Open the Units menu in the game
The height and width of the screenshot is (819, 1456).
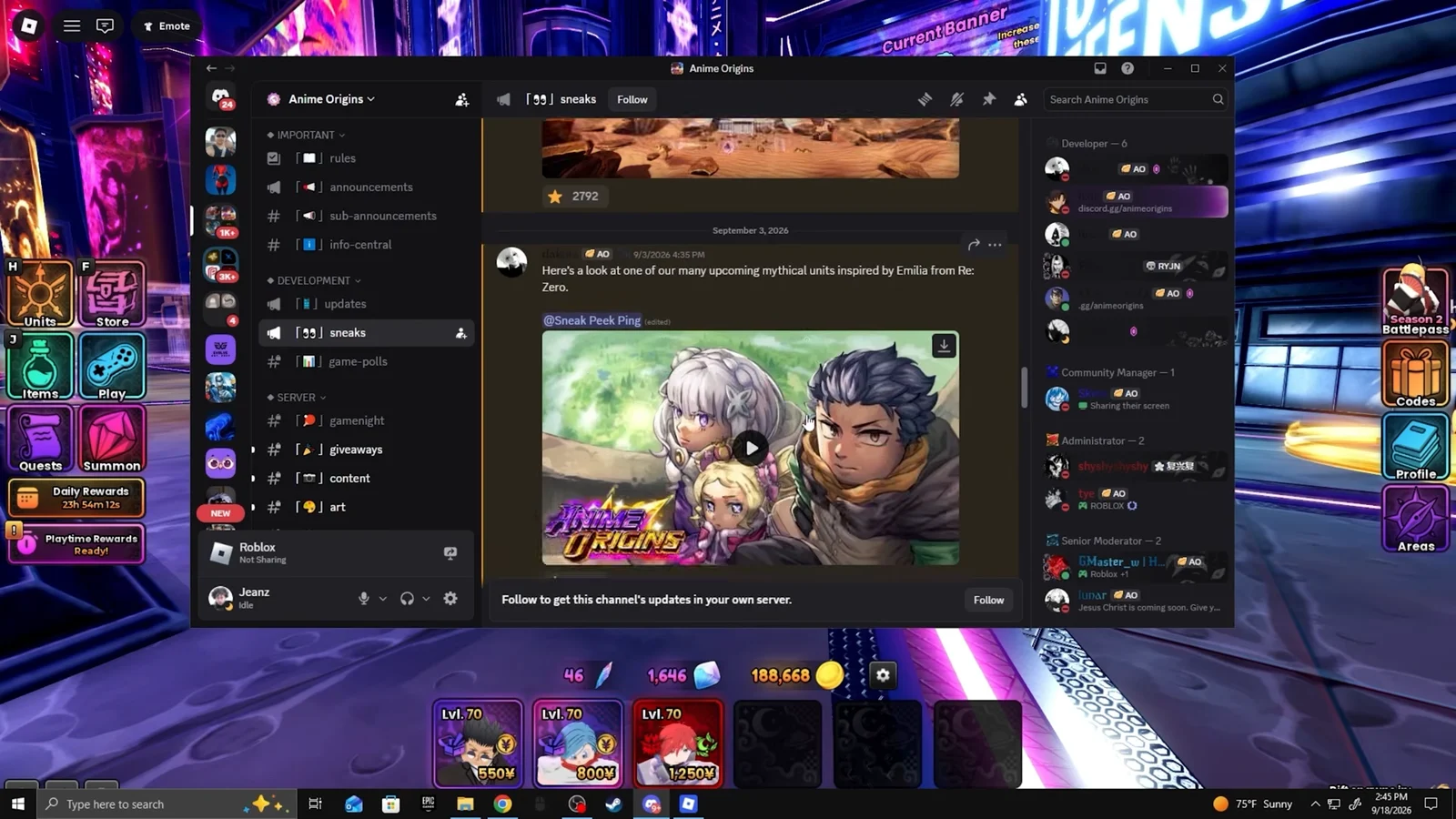point(40,294)
